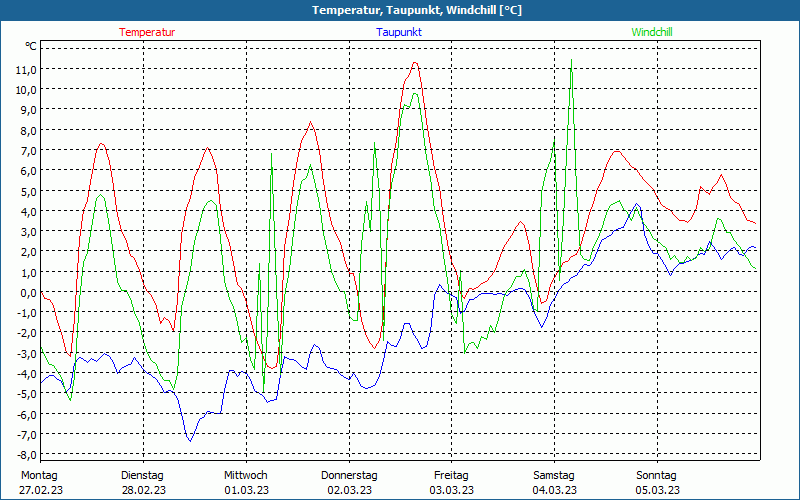Select the Sonntag 05.03.23 axis label

coord(657,483)
